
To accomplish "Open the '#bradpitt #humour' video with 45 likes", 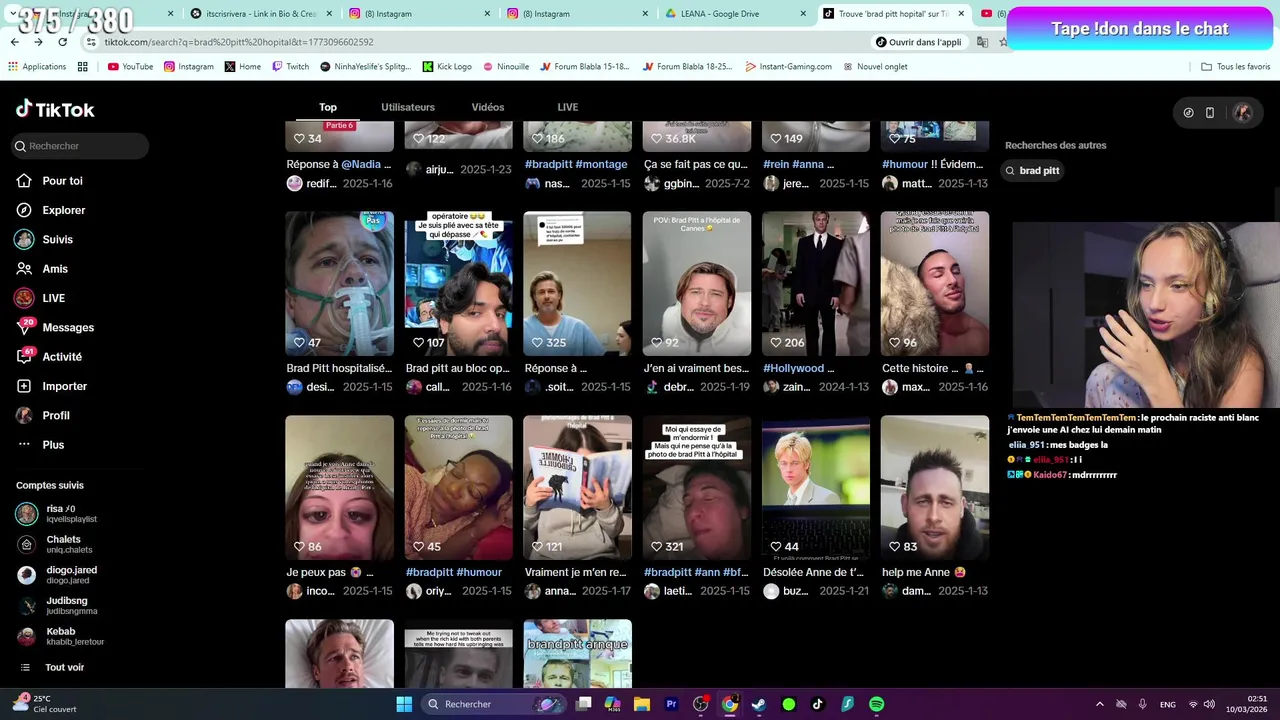I will [458, 487].
